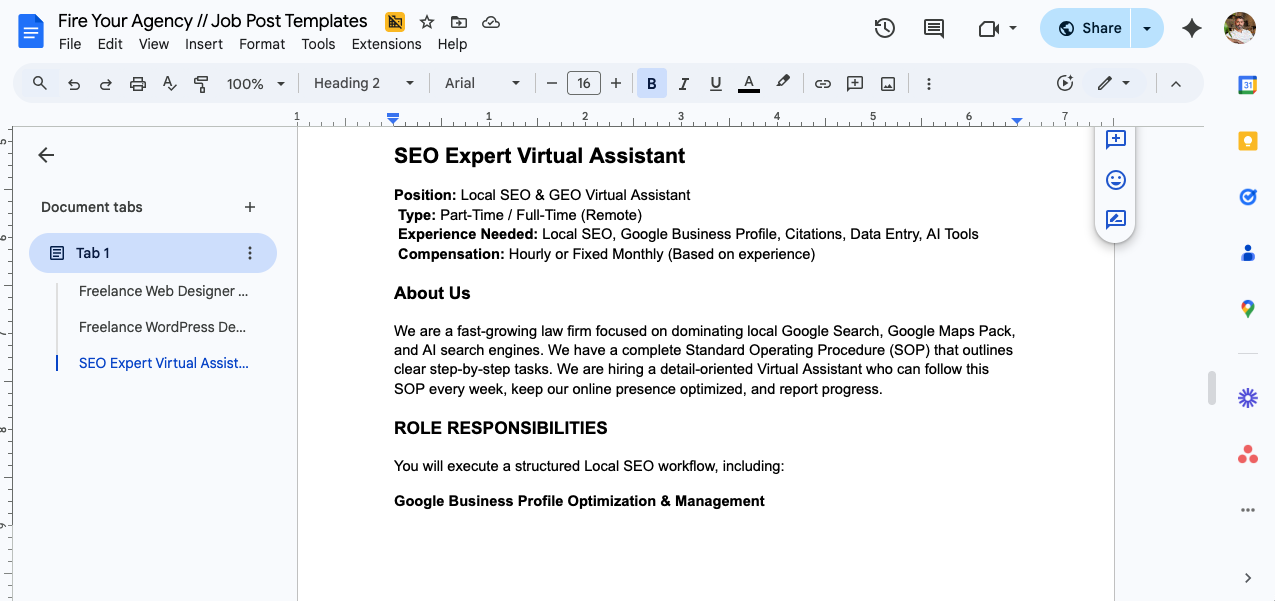Screen dimensions: 1275x601
Task: Toggle underline formatting
Action: tap(716, 84)
